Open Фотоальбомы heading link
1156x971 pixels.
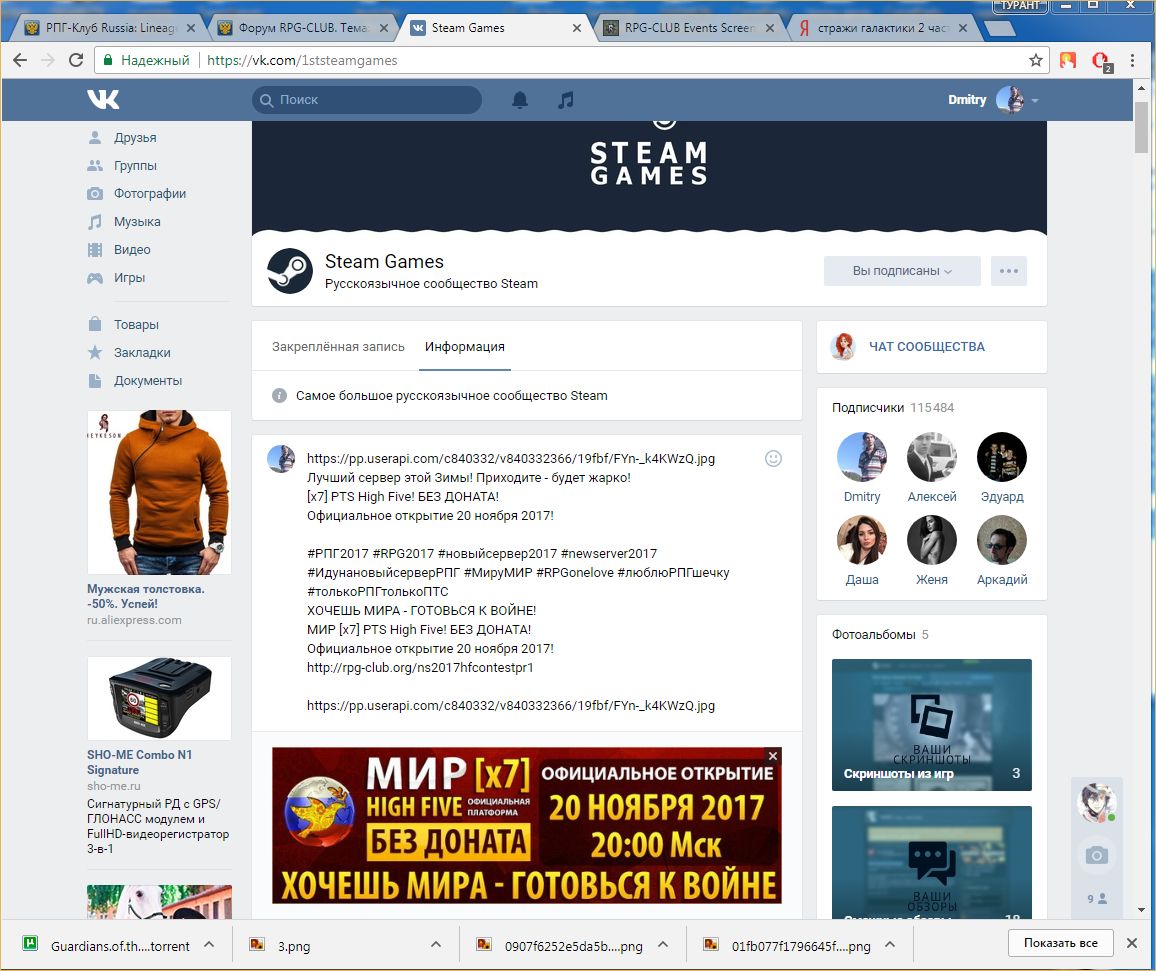[874, 635]
